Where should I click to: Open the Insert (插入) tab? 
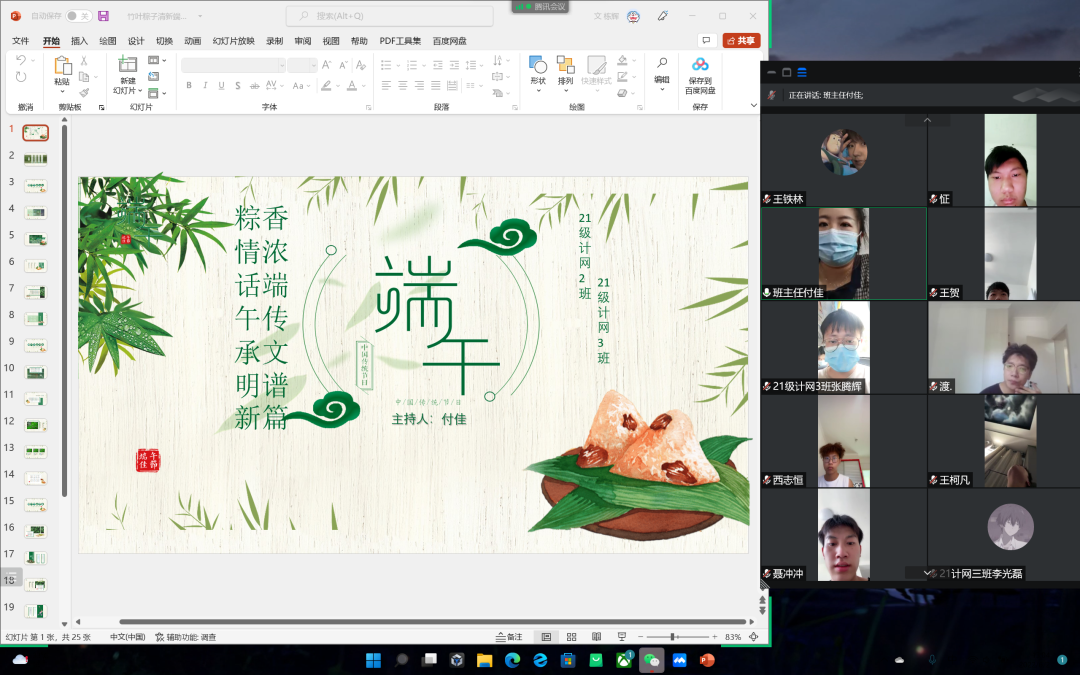[x=79, y=41]
